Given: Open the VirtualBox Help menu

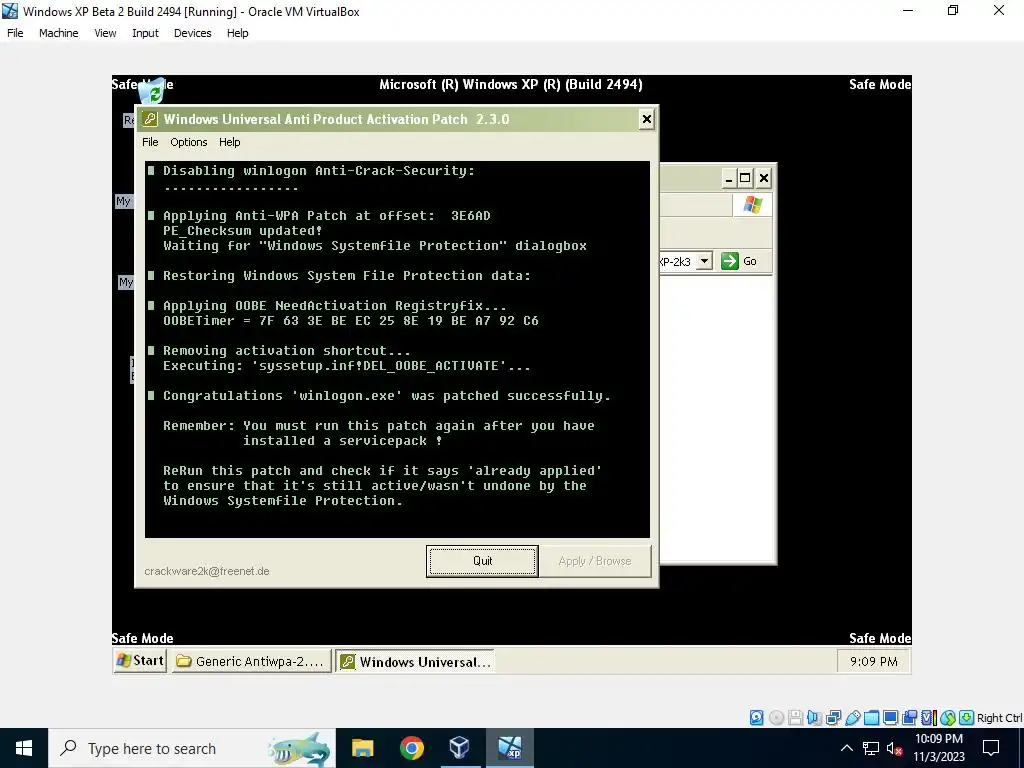Looking at the screenshot, I should point(237,33).
